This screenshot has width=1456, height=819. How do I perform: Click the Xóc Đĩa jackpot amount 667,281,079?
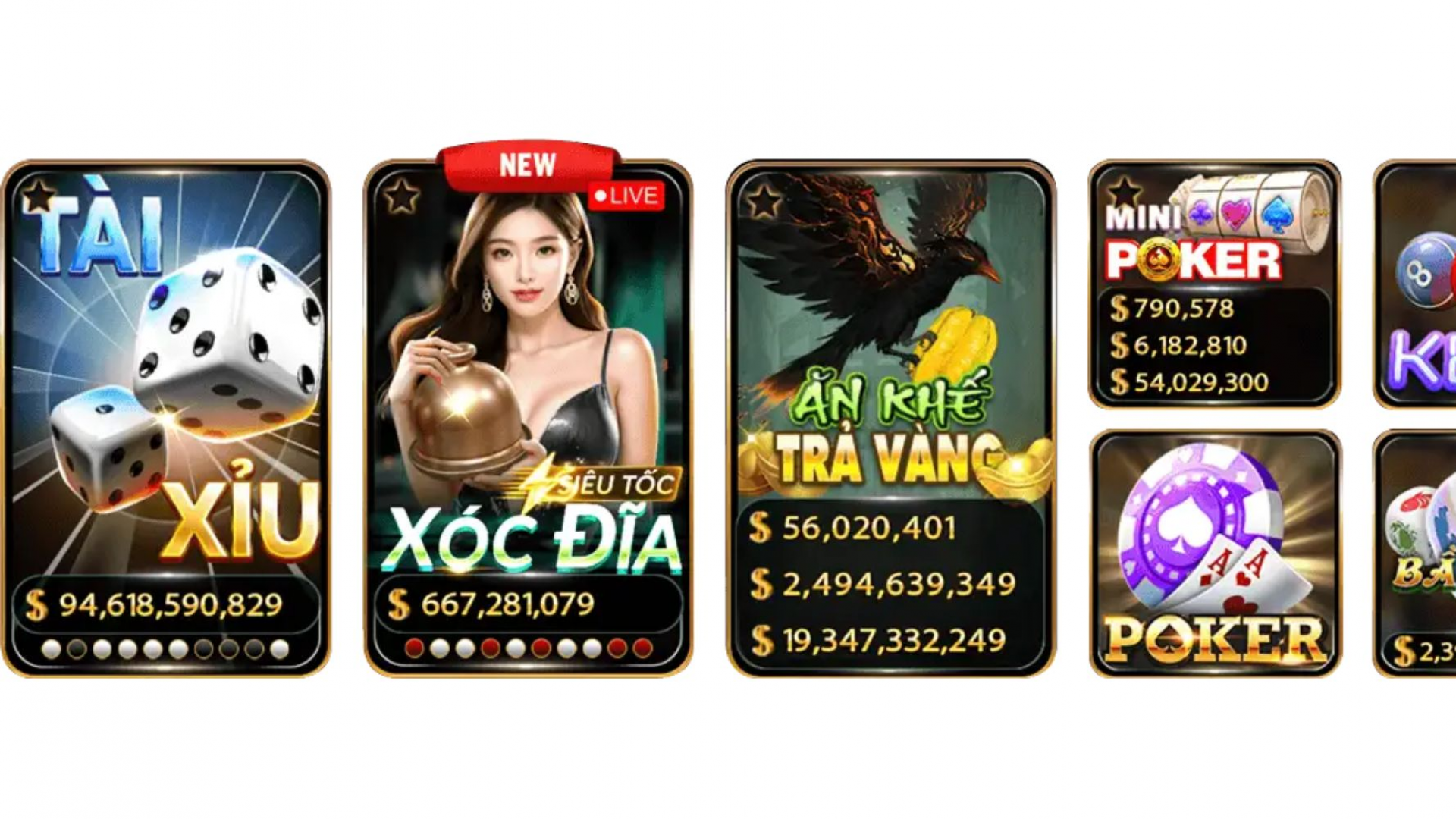[x=507, y=604]
